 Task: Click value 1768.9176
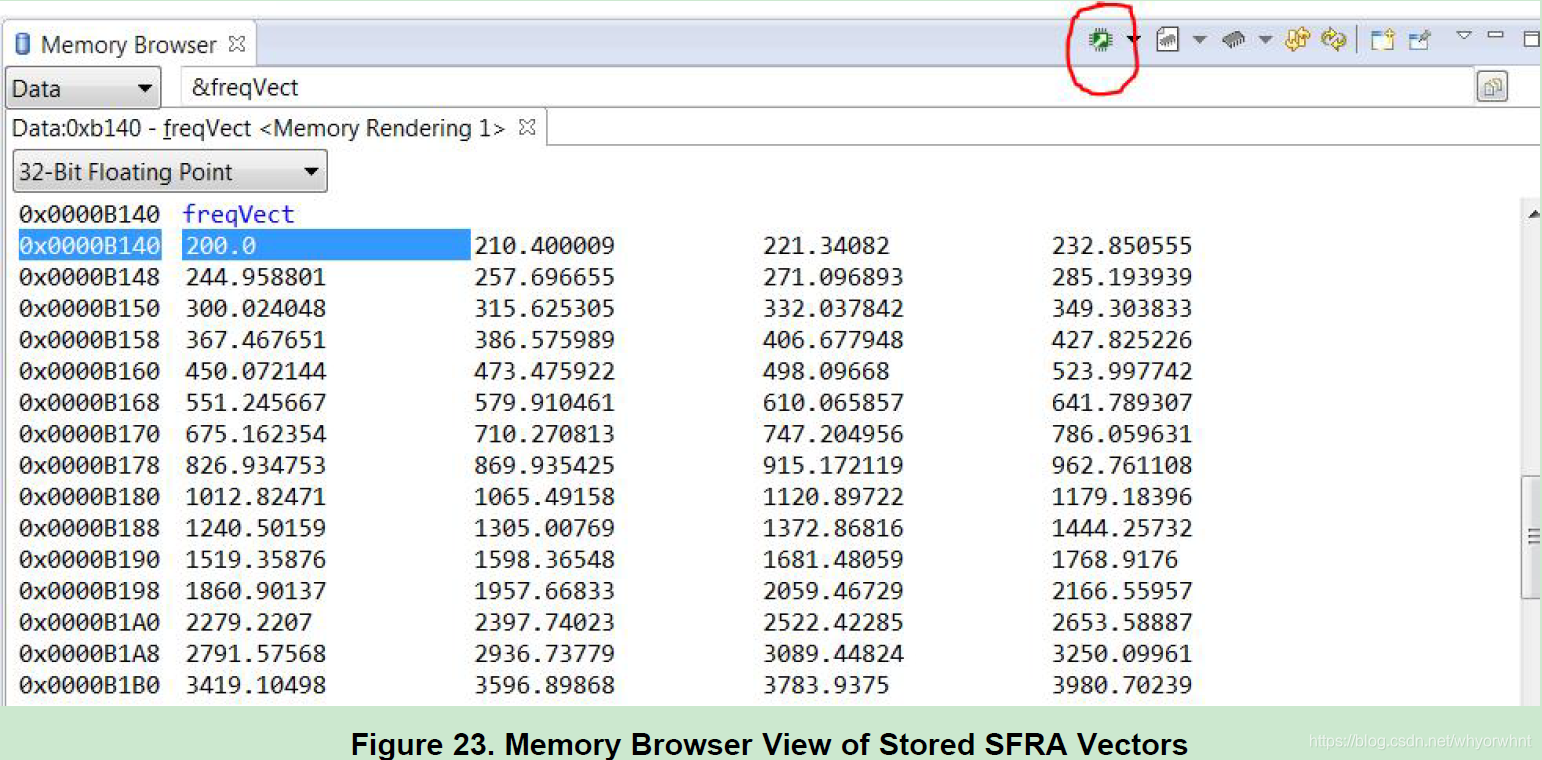1115,560
